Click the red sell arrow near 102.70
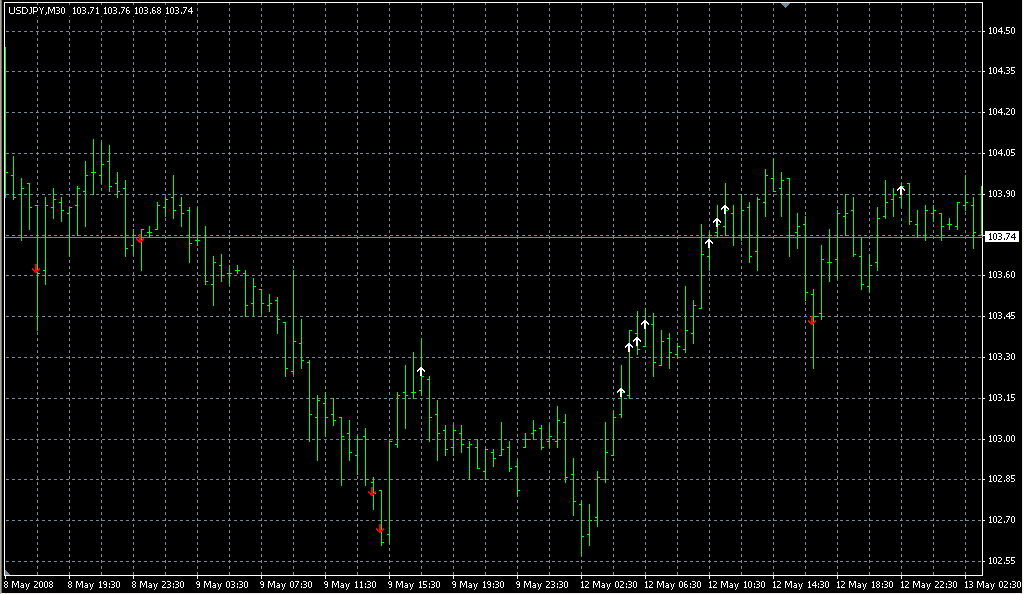Image resolution: width=1024 pixels, height=594 pixels. [x=380, y=529]
